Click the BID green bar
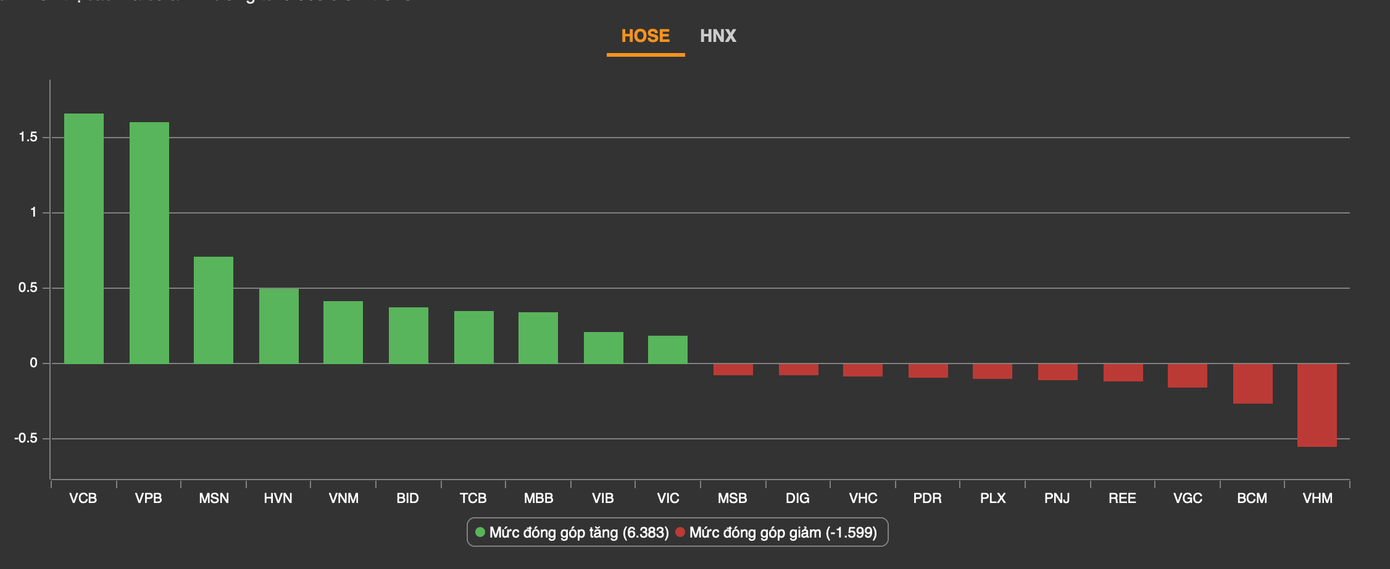The height and width of the screenshot is (569, 1390). [408, 335]
